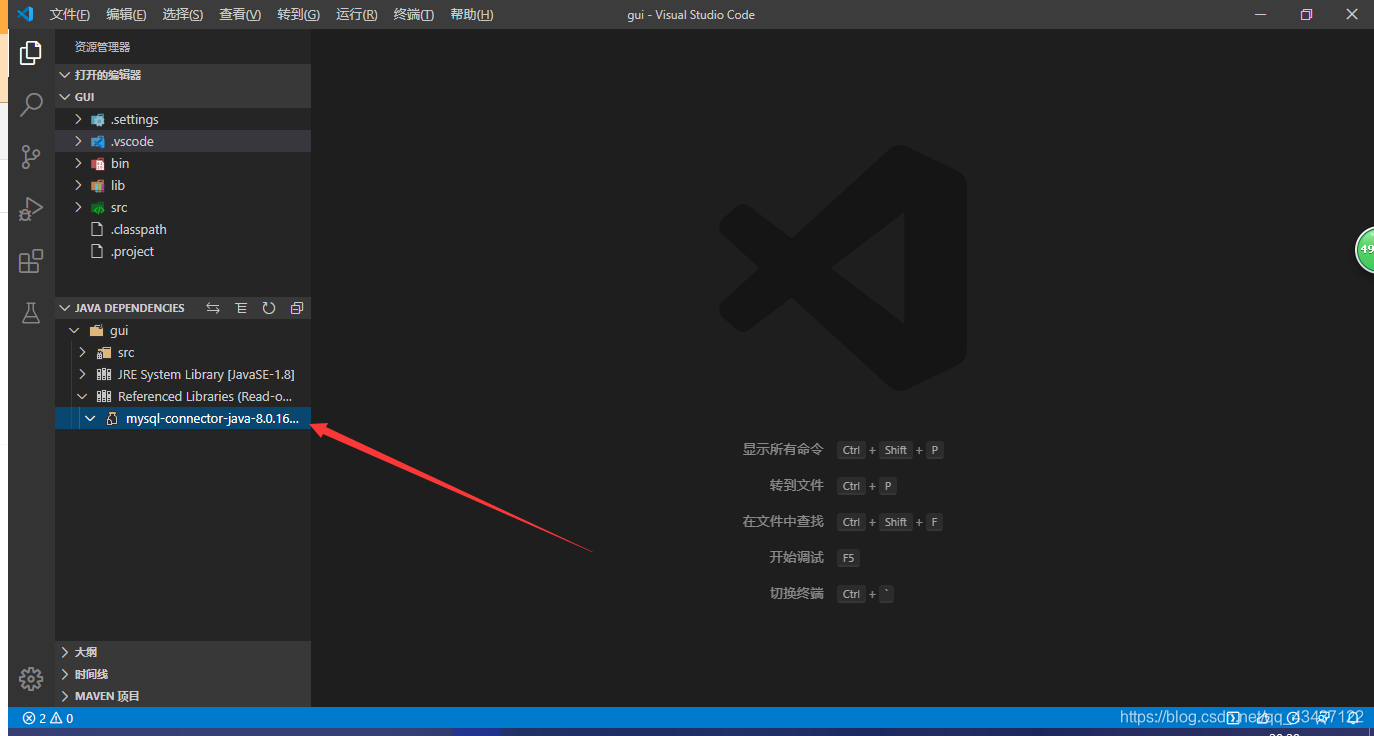
Task: Open the Manage gear menu
Action: click(31, 678)
